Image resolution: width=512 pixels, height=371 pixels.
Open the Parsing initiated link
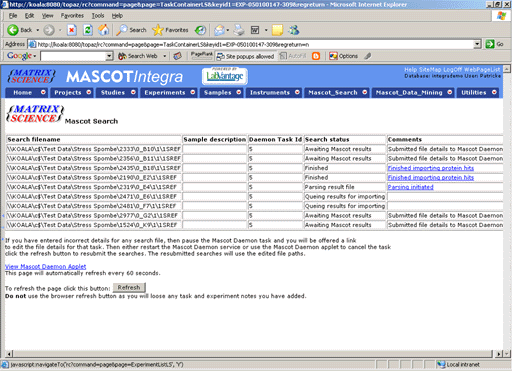click(x=410, y=187)
